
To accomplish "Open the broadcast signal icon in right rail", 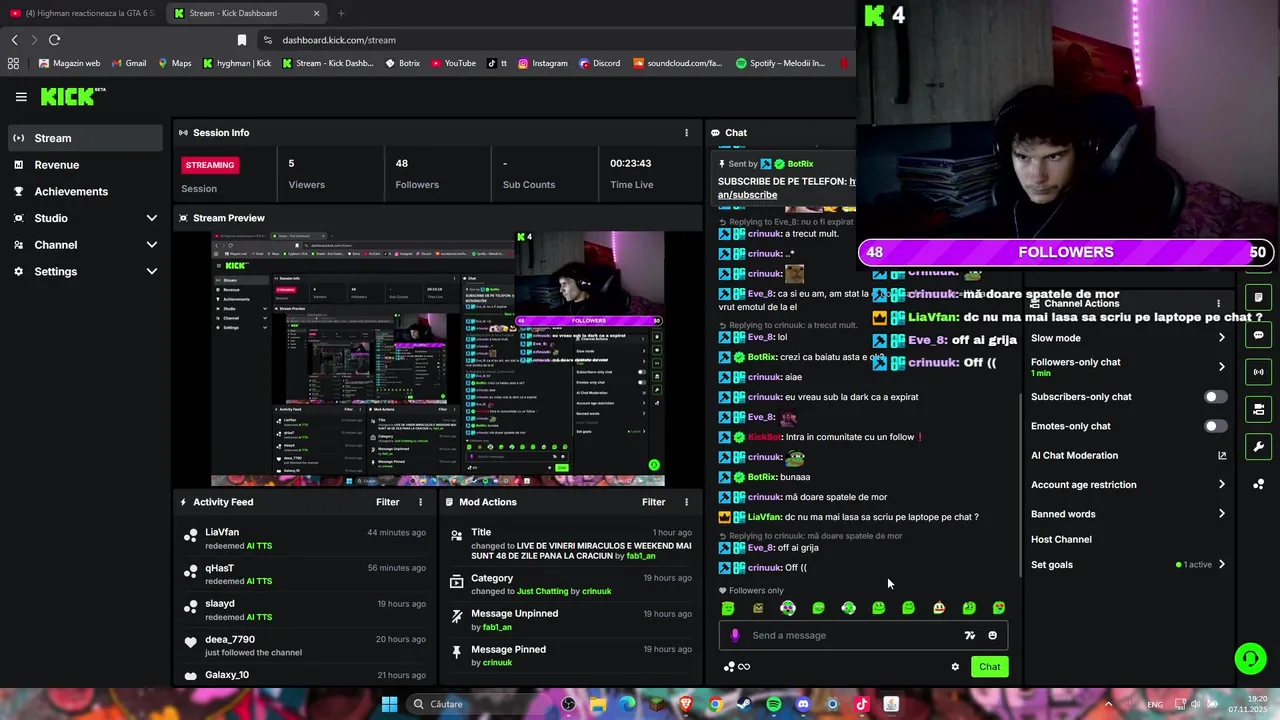I will [x=1258, y=372].
